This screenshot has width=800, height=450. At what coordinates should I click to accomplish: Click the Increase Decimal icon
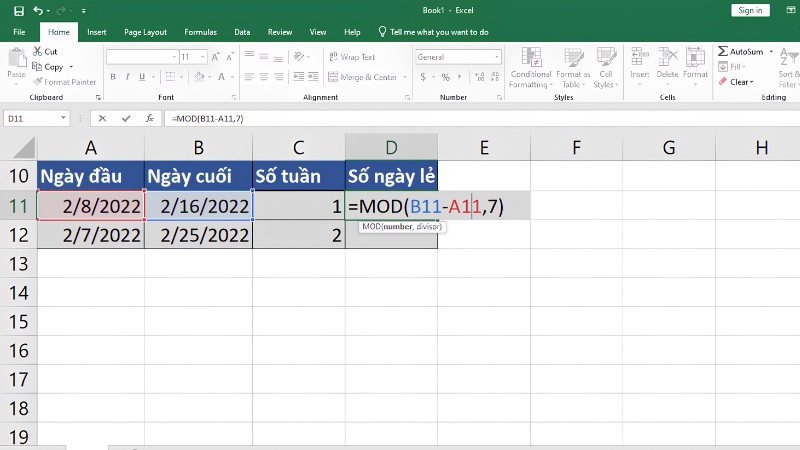click(480, 77)
